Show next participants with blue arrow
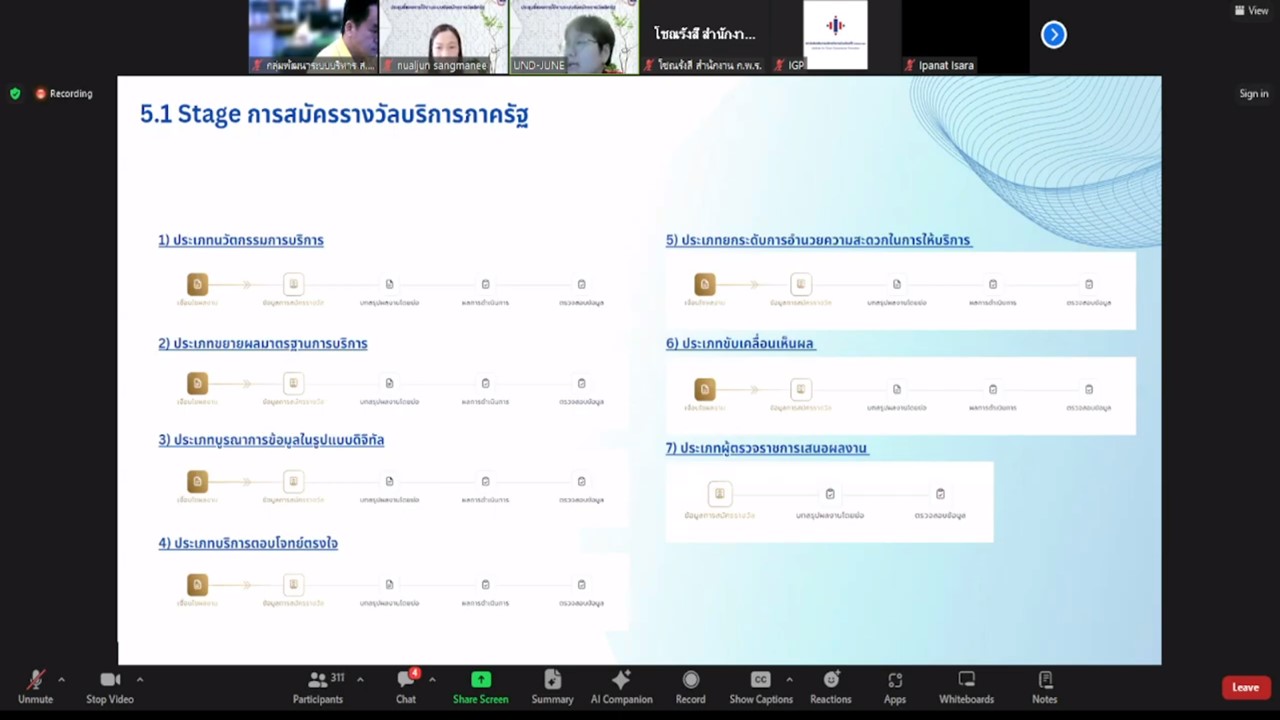The image size is (1280, 720). coord(1053,35)
